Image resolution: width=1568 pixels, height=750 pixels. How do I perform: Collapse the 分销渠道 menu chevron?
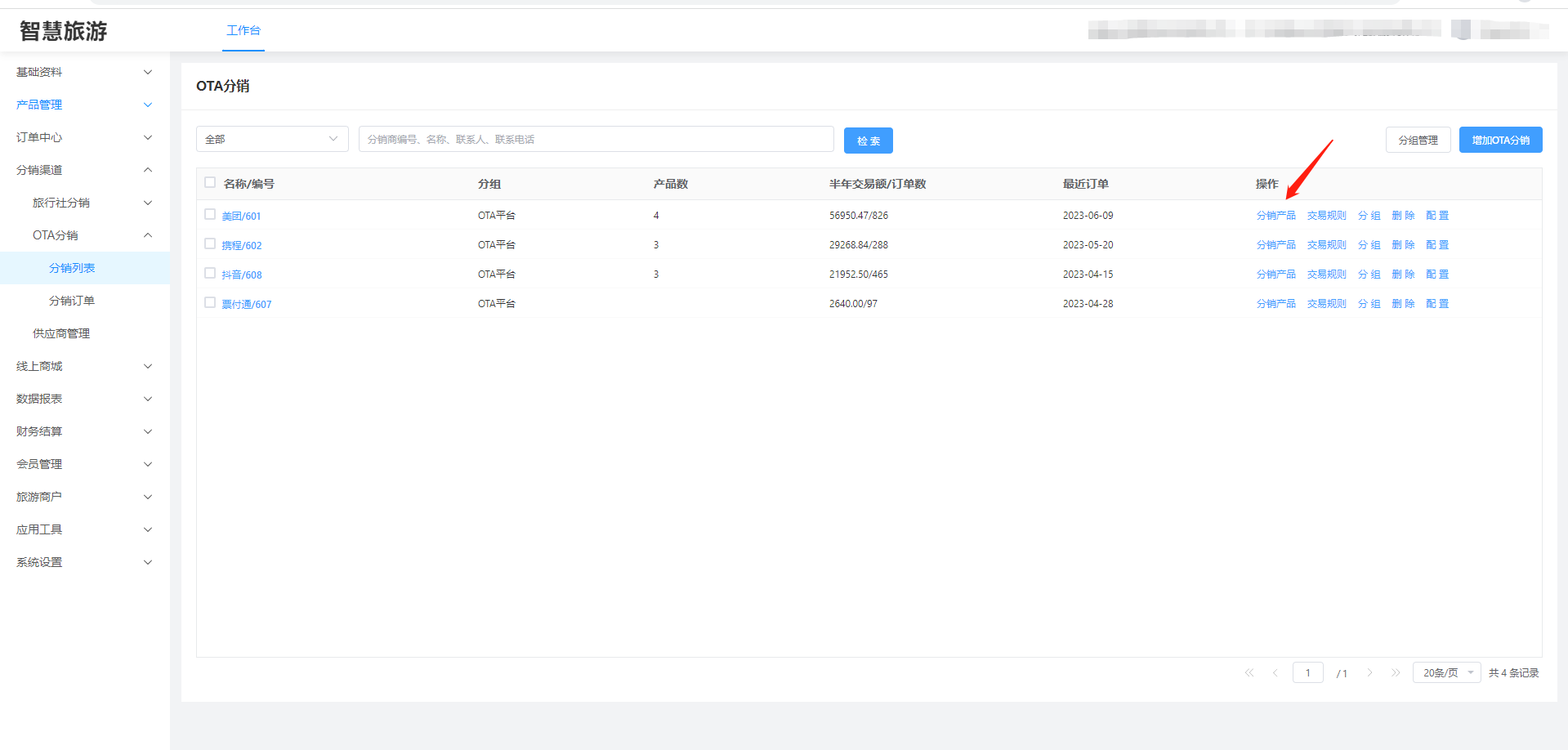(148, 170)
